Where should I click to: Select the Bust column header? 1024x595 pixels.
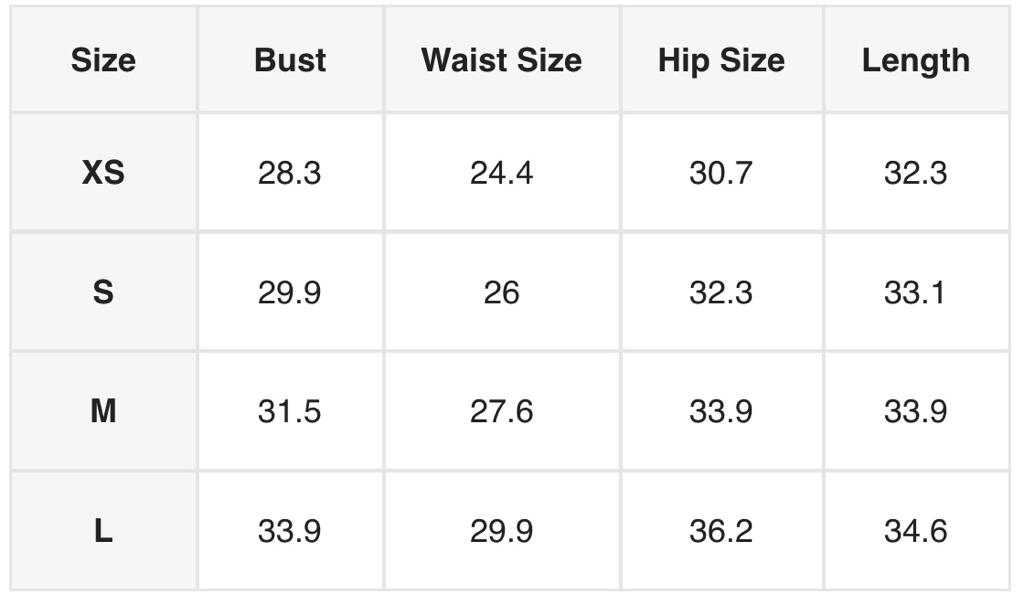(x=290, y=60)
